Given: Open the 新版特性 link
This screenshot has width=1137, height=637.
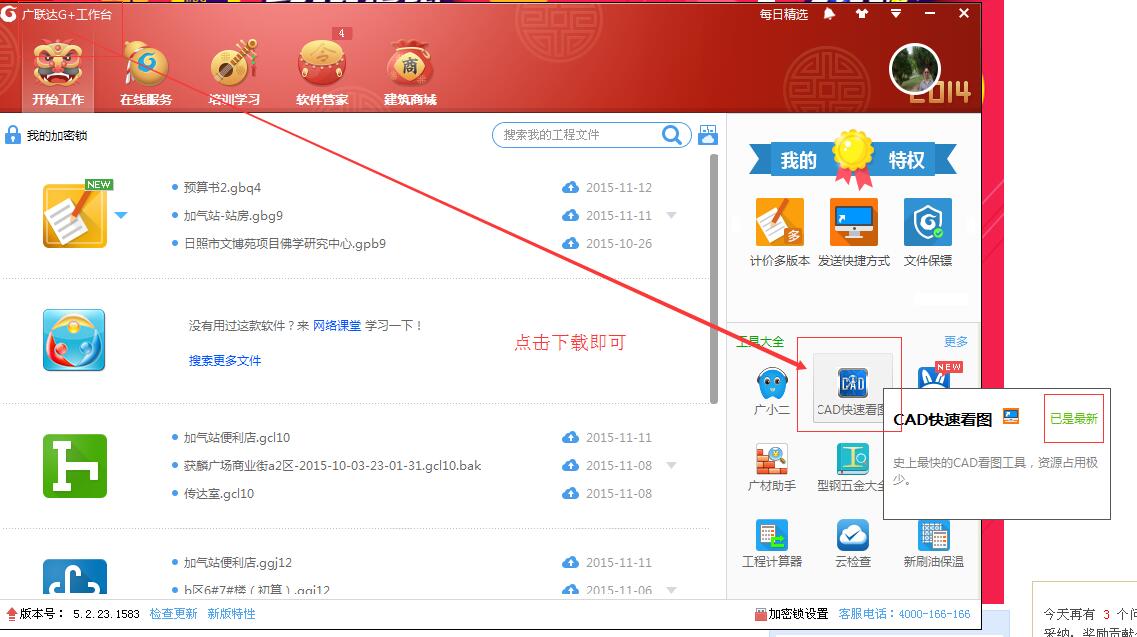Looking at the screenshot, I should (231, 614).
